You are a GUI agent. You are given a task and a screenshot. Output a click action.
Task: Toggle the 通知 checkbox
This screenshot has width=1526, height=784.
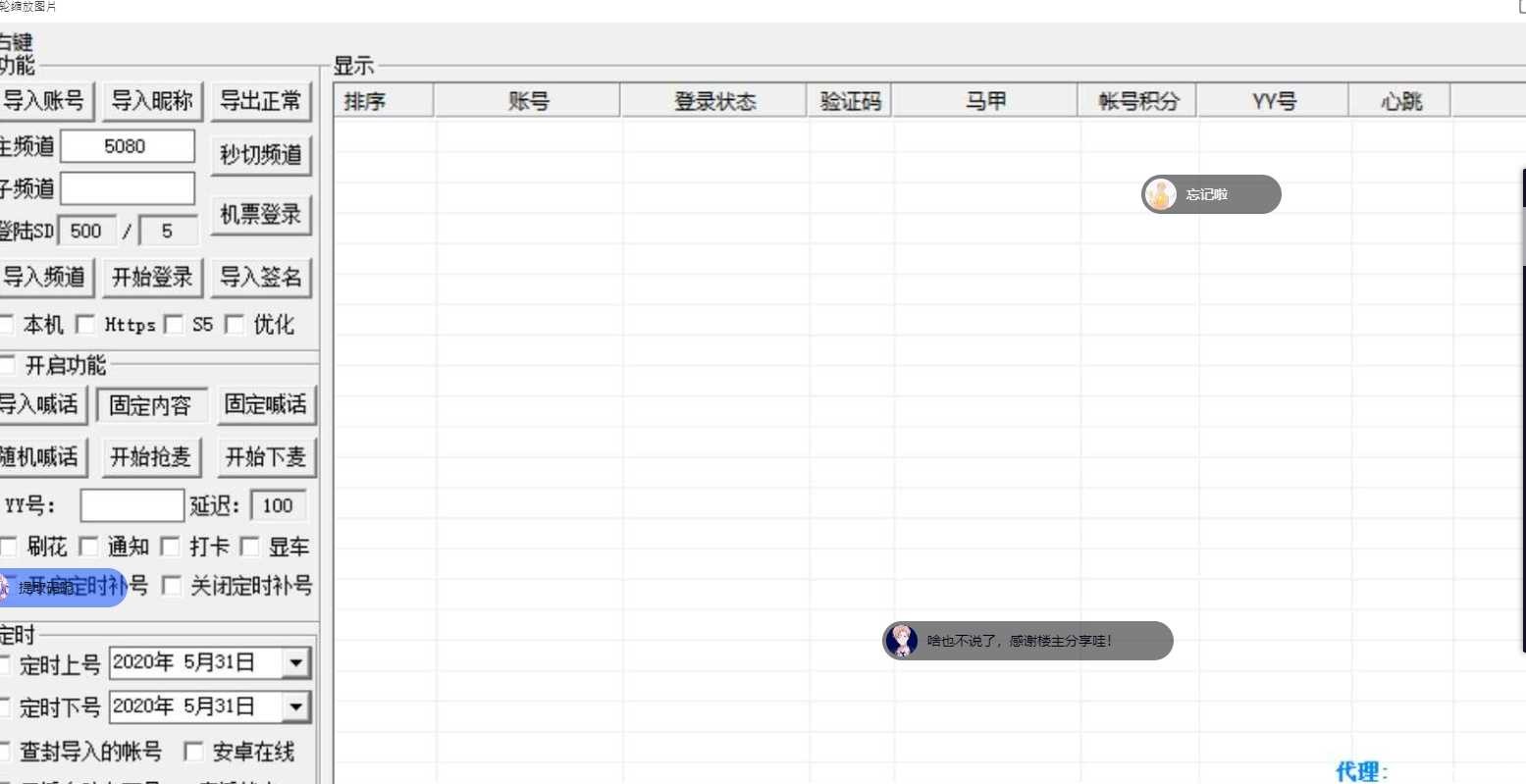88,547
